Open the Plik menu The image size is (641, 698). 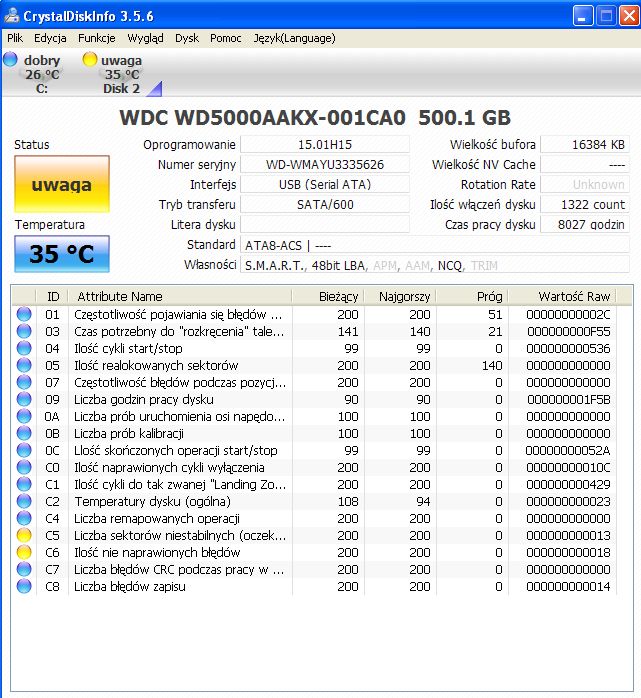pyautogui.click(x=15, y=38)
